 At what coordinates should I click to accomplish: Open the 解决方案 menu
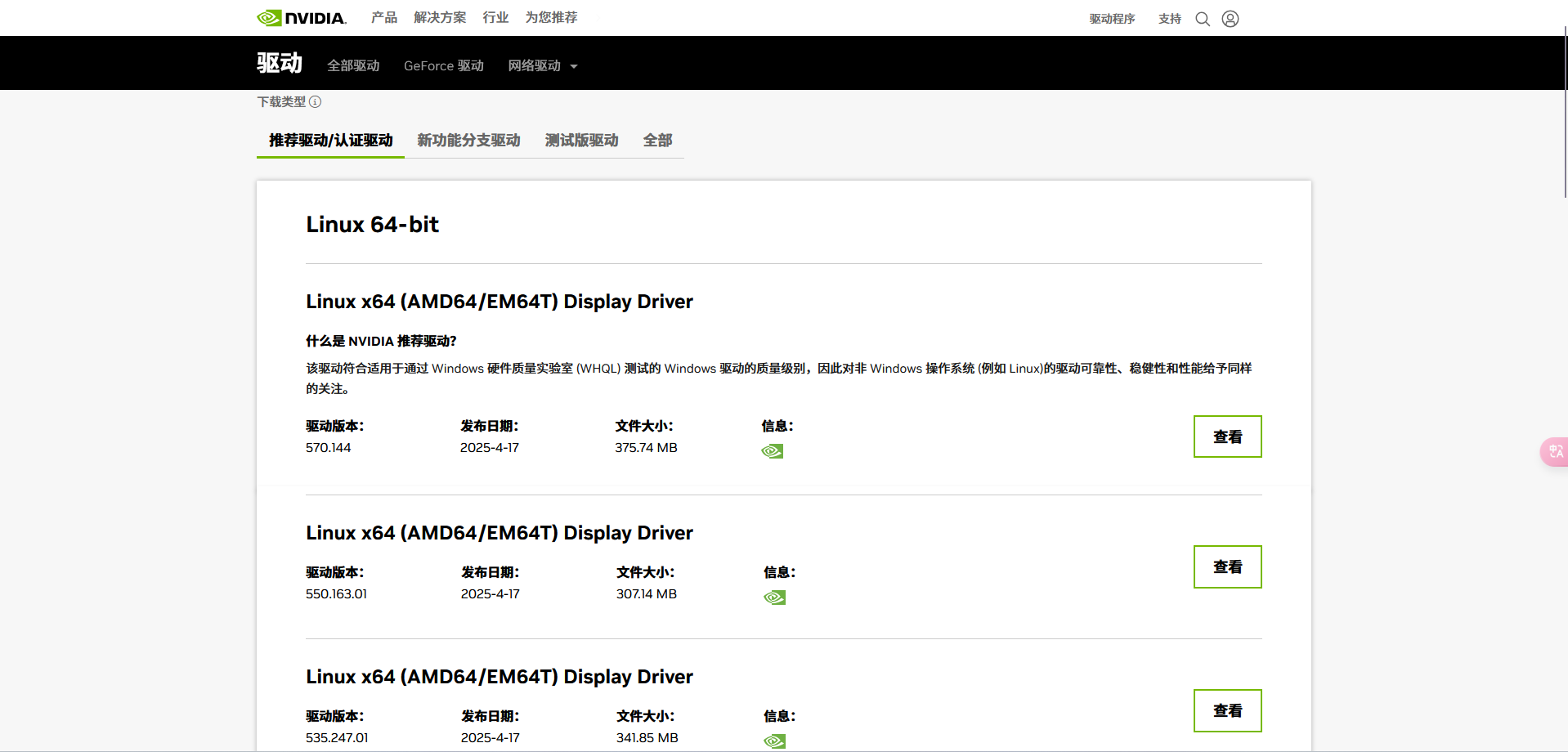coord(440,17)
